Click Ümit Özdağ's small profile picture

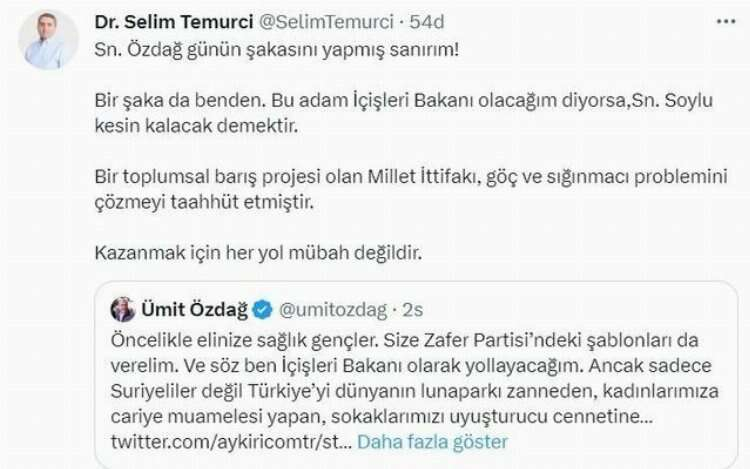pos(122,308)
